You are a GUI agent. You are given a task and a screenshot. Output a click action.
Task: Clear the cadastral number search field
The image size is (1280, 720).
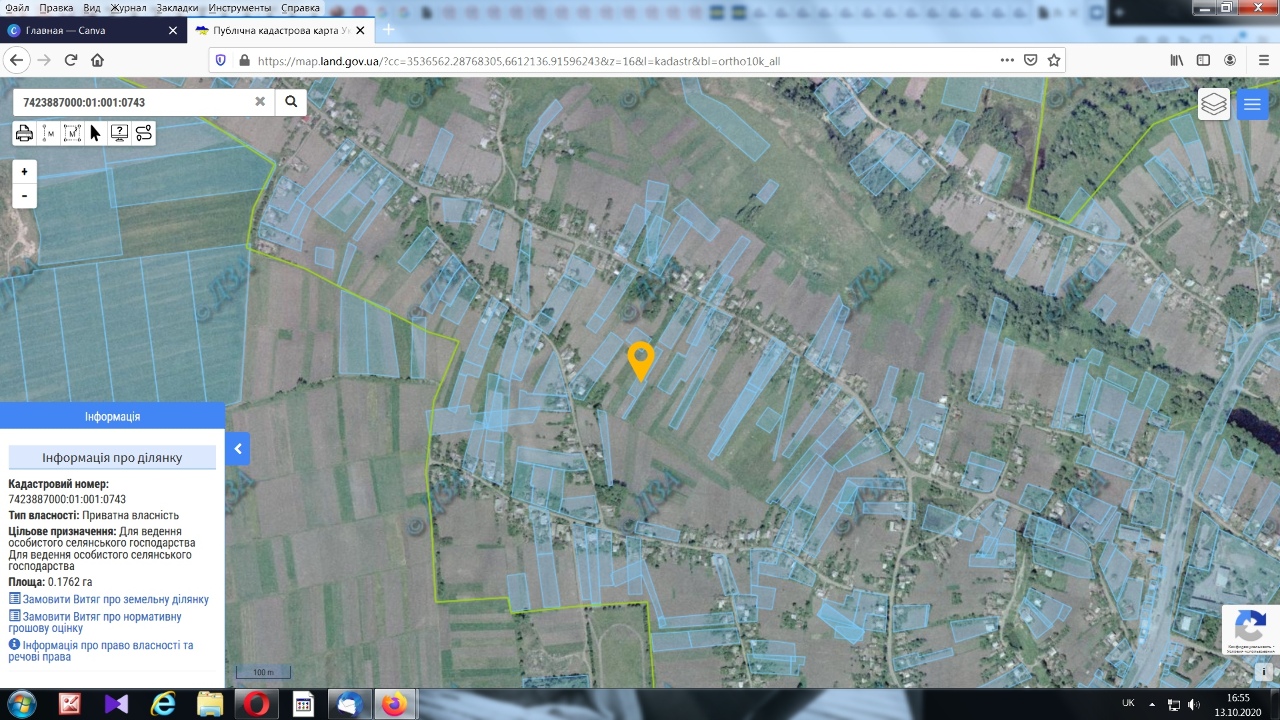(x=260, y=102)
